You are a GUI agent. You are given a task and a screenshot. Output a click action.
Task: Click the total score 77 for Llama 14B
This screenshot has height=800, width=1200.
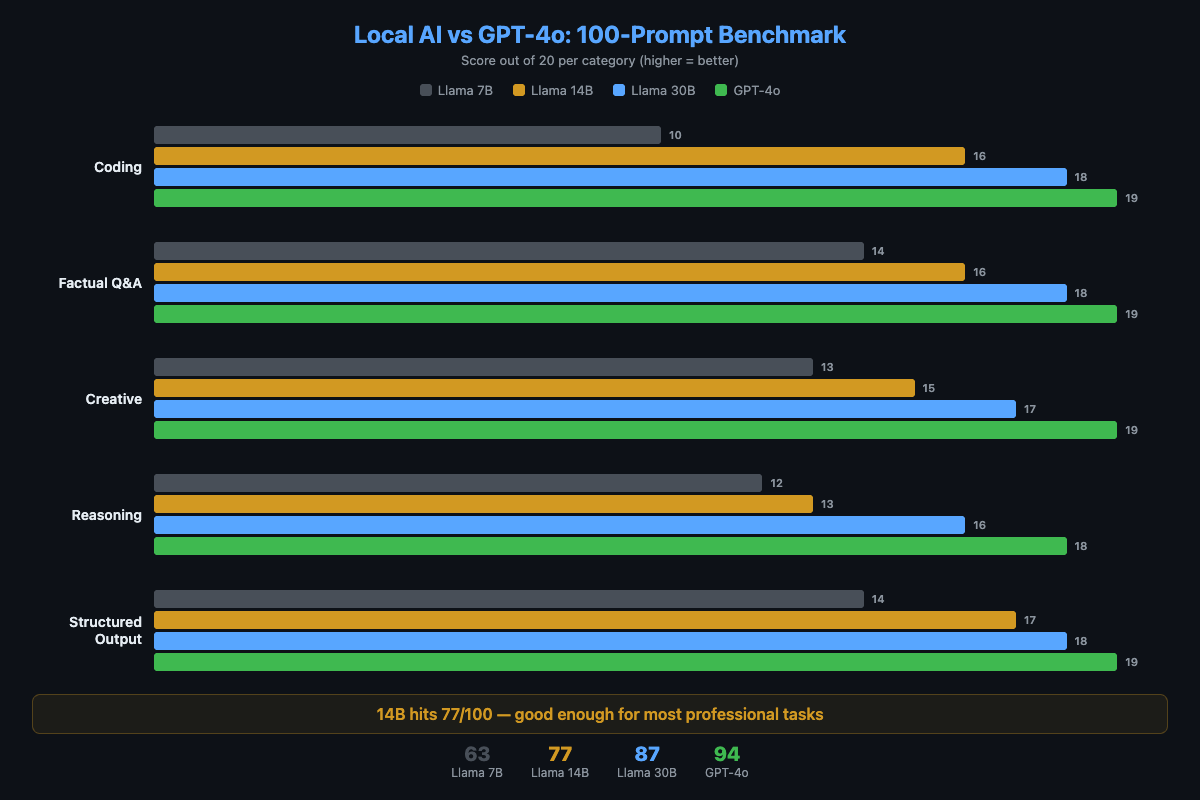560,754
